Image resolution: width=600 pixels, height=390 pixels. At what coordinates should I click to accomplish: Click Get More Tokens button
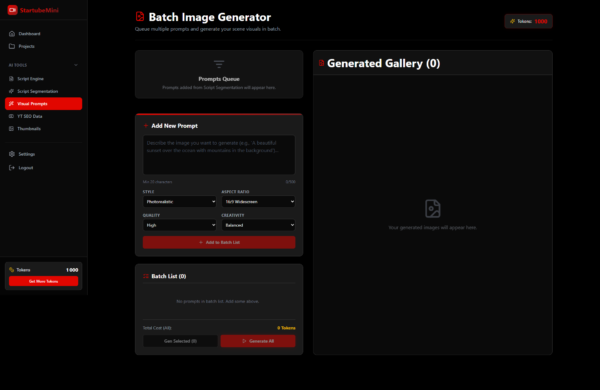[44, 281]
